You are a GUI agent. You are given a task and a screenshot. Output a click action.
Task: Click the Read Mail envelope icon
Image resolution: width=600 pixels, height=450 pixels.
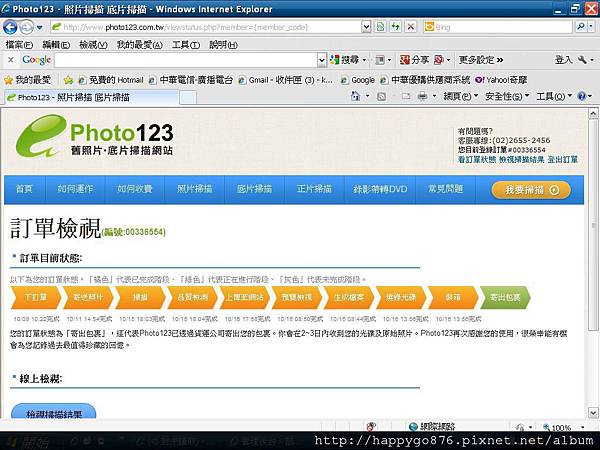point(406,96)
